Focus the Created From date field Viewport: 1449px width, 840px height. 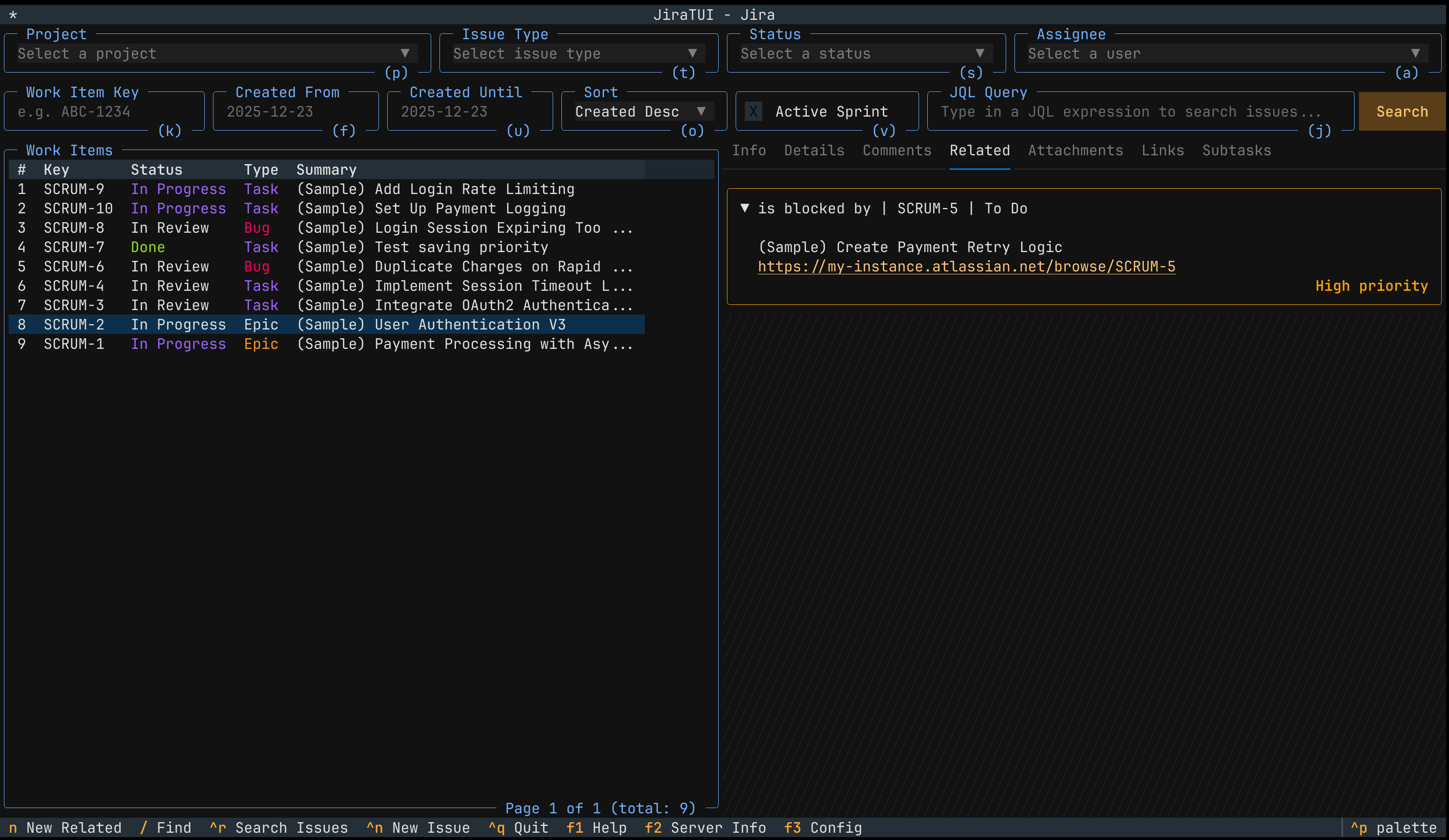point(296,112)
